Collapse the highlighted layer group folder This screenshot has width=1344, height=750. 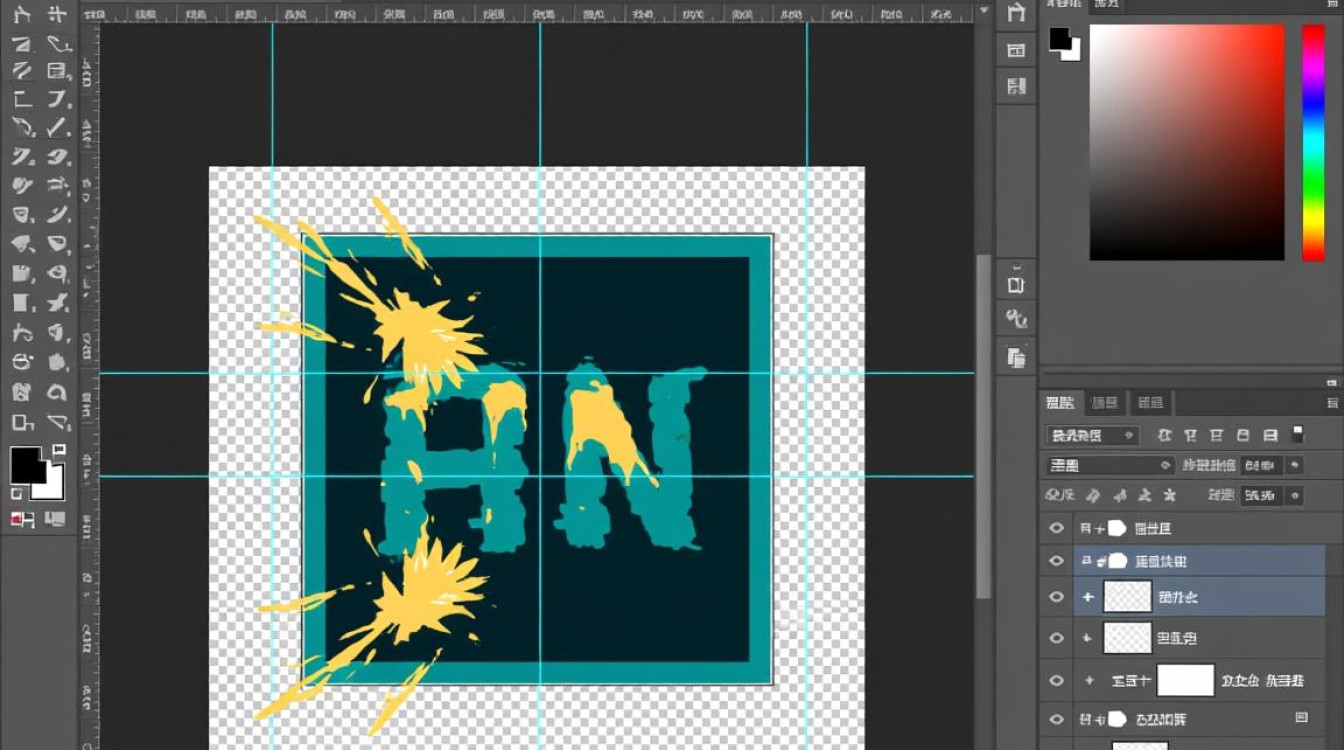(1088, 562)
